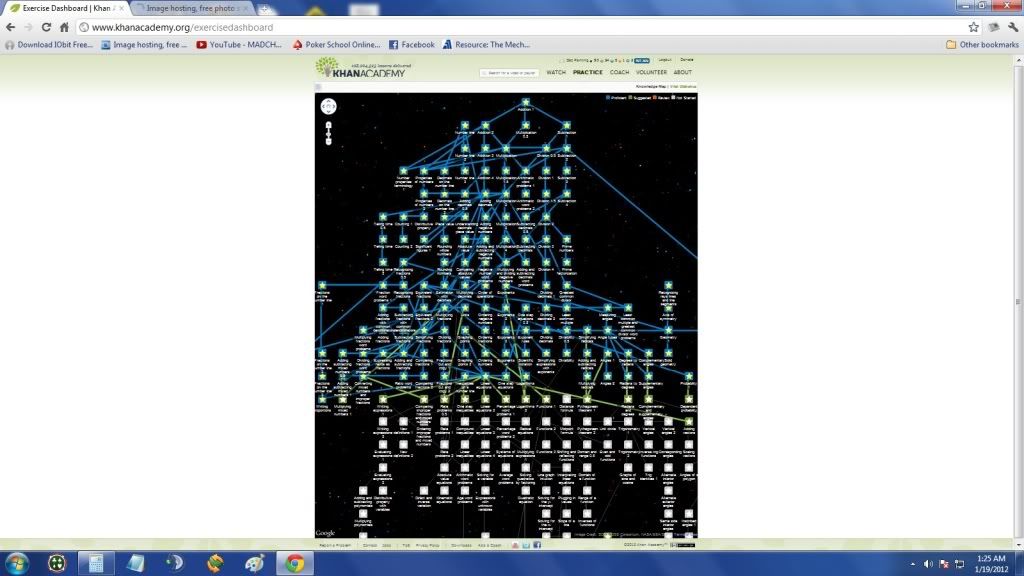
Task: Open the COACH navigation item
Action: click(620, 73)
